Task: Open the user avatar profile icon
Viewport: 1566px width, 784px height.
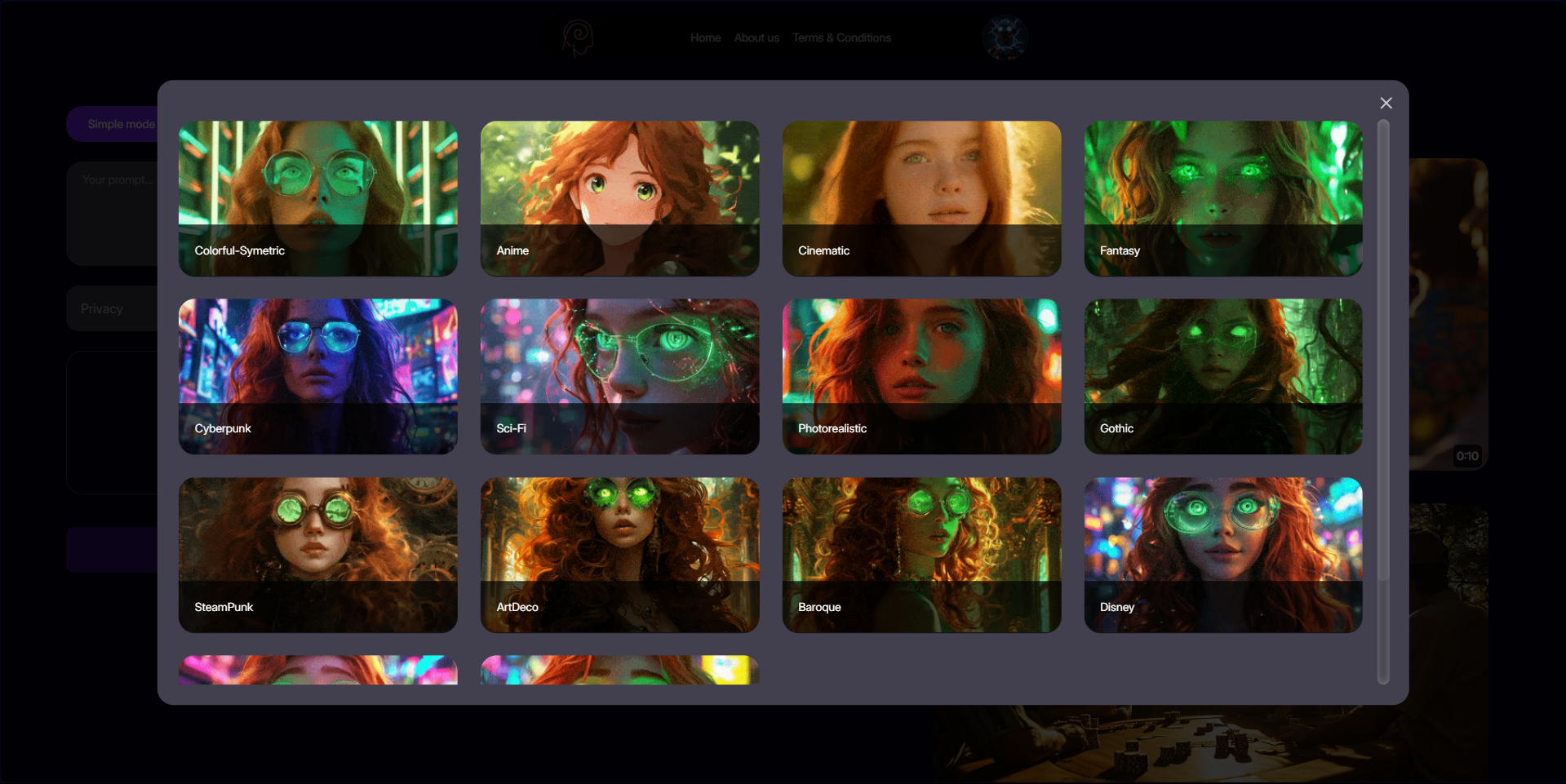Action: pos(1005,38)
